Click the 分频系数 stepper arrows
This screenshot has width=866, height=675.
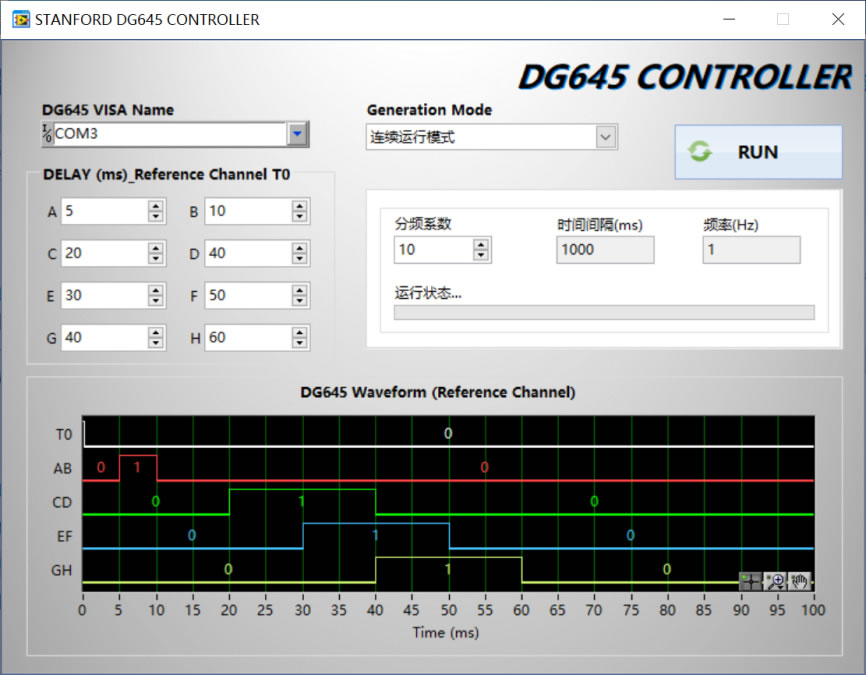(481, 249)
